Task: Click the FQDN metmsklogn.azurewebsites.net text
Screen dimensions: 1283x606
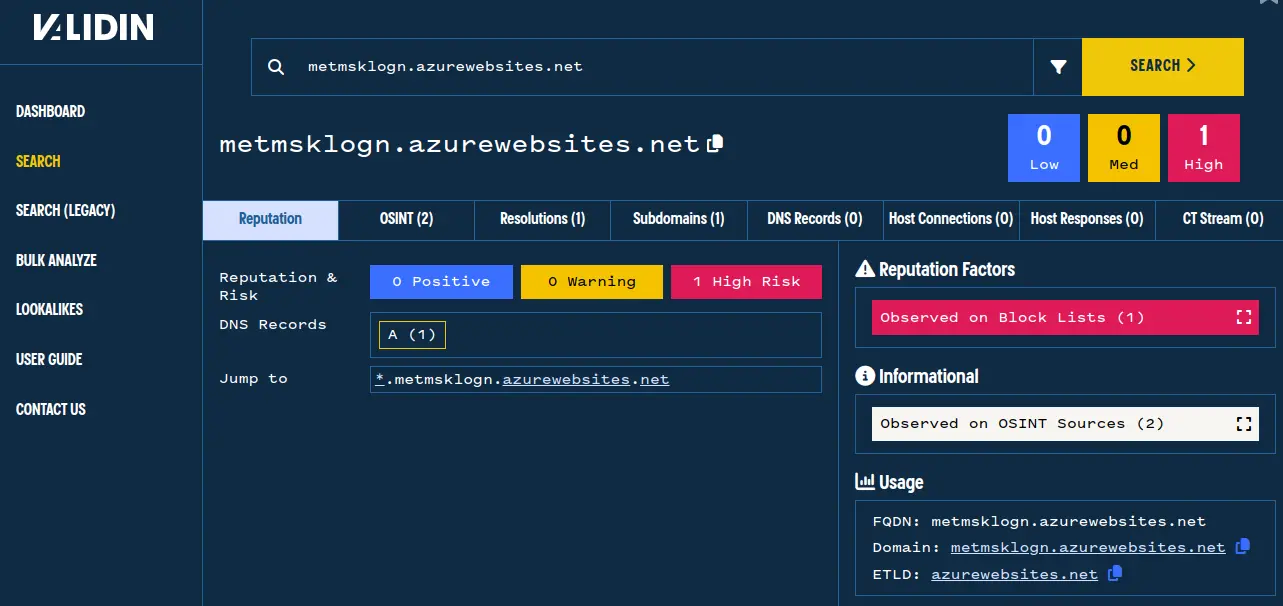Action: 1068,522
